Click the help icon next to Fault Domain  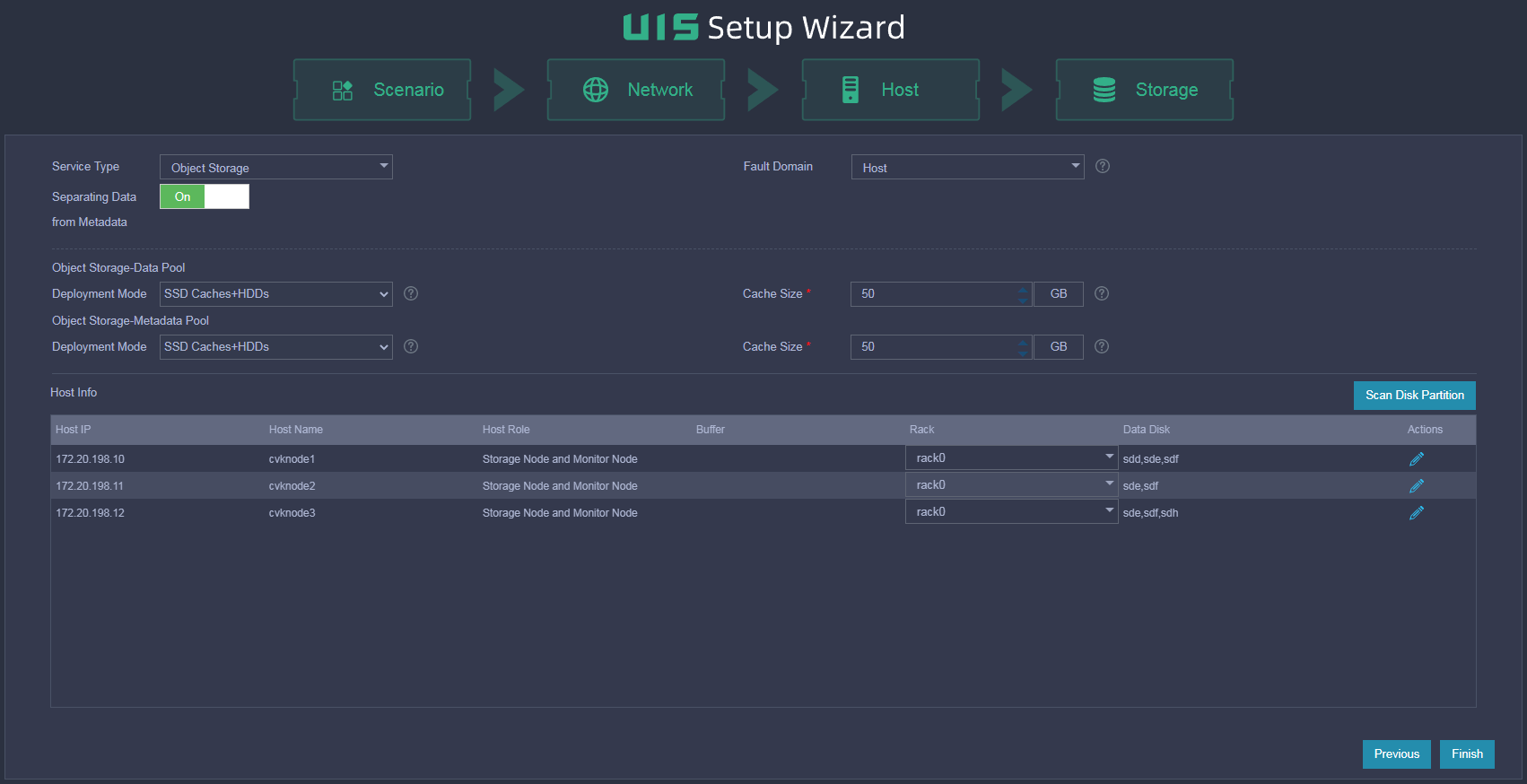(x=1103, y=166)
